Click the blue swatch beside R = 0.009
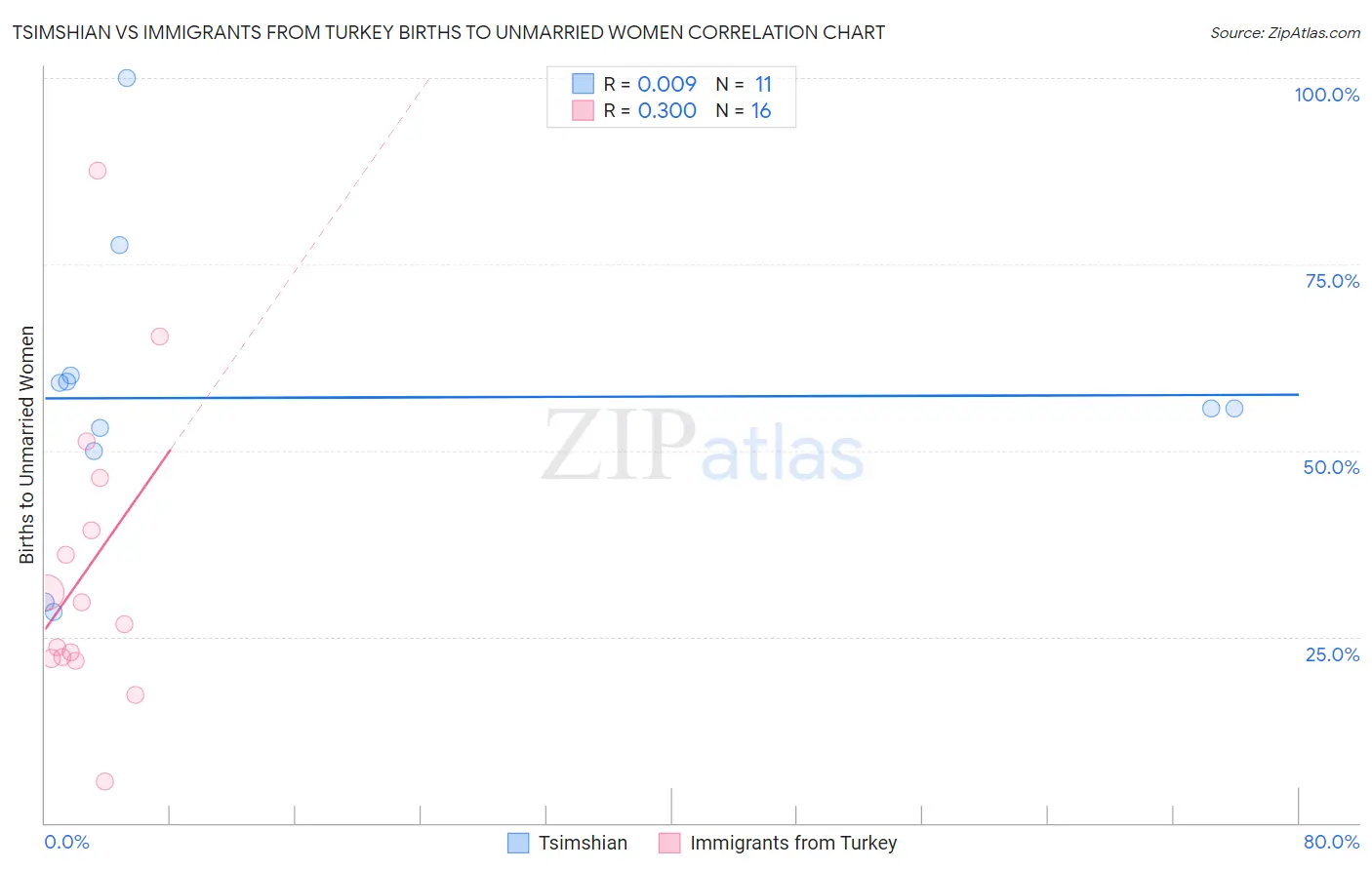 (x=583, y=84)
